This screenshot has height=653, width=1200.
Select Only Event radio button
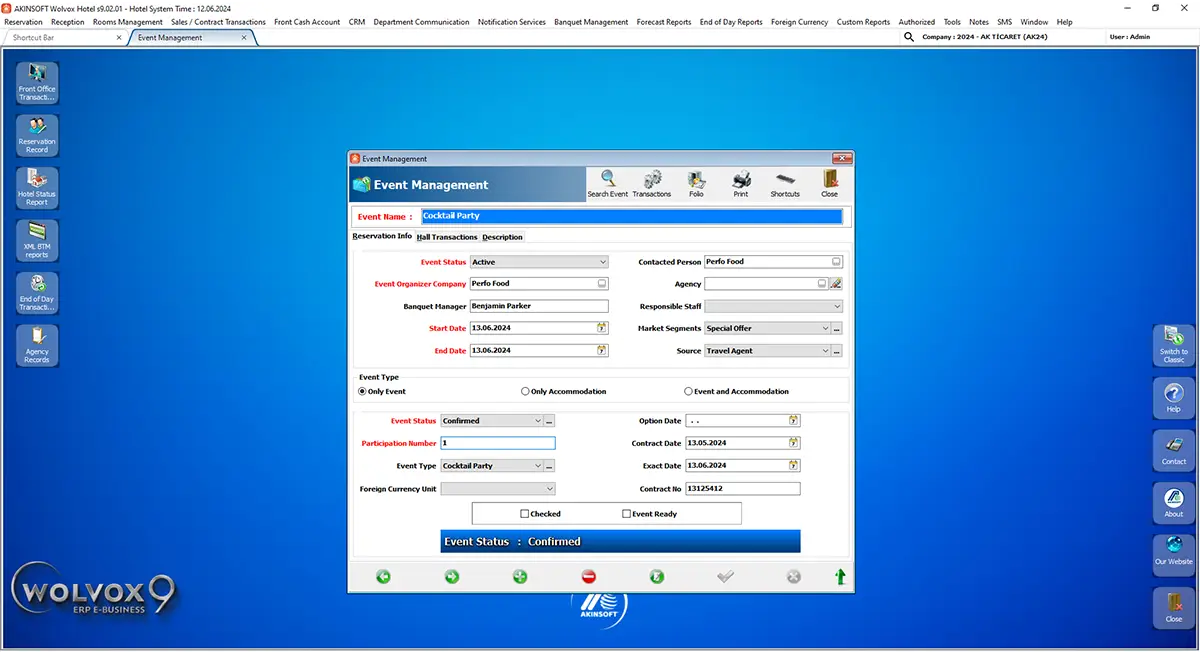[363, 392]
